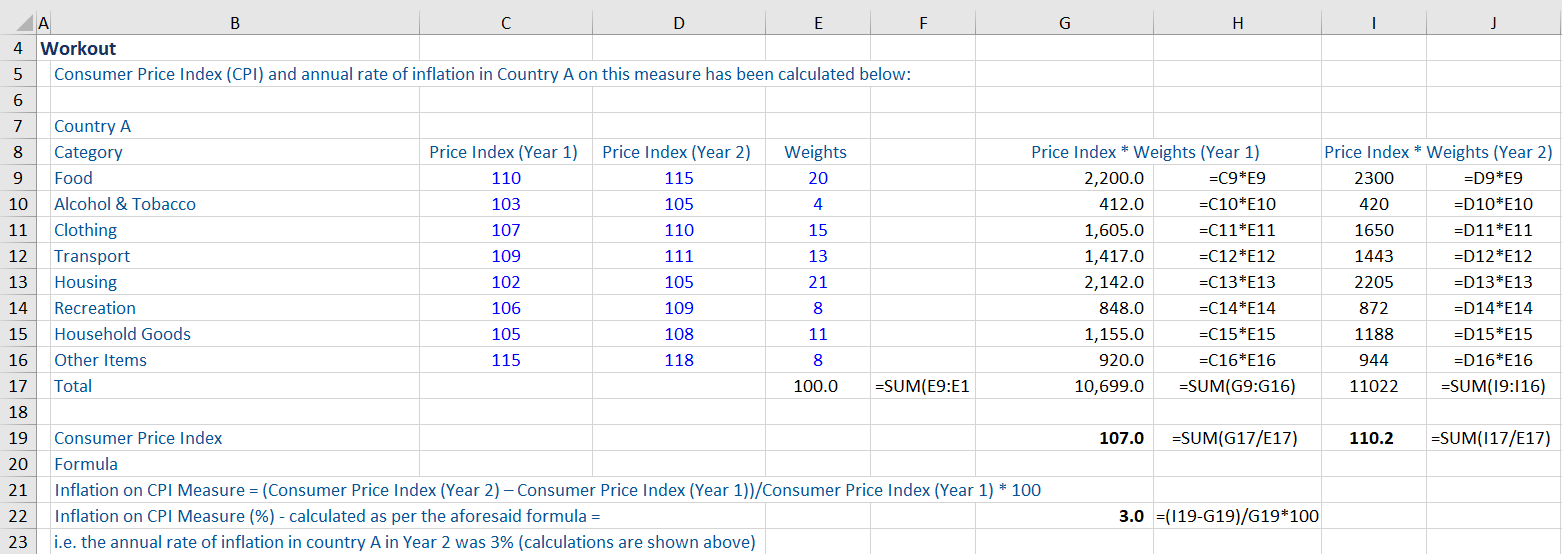The width and height of the screenshot is (1562, 554).
Task: Click the Year 1 CPI value 107.0
Action: pos(1120,438)
